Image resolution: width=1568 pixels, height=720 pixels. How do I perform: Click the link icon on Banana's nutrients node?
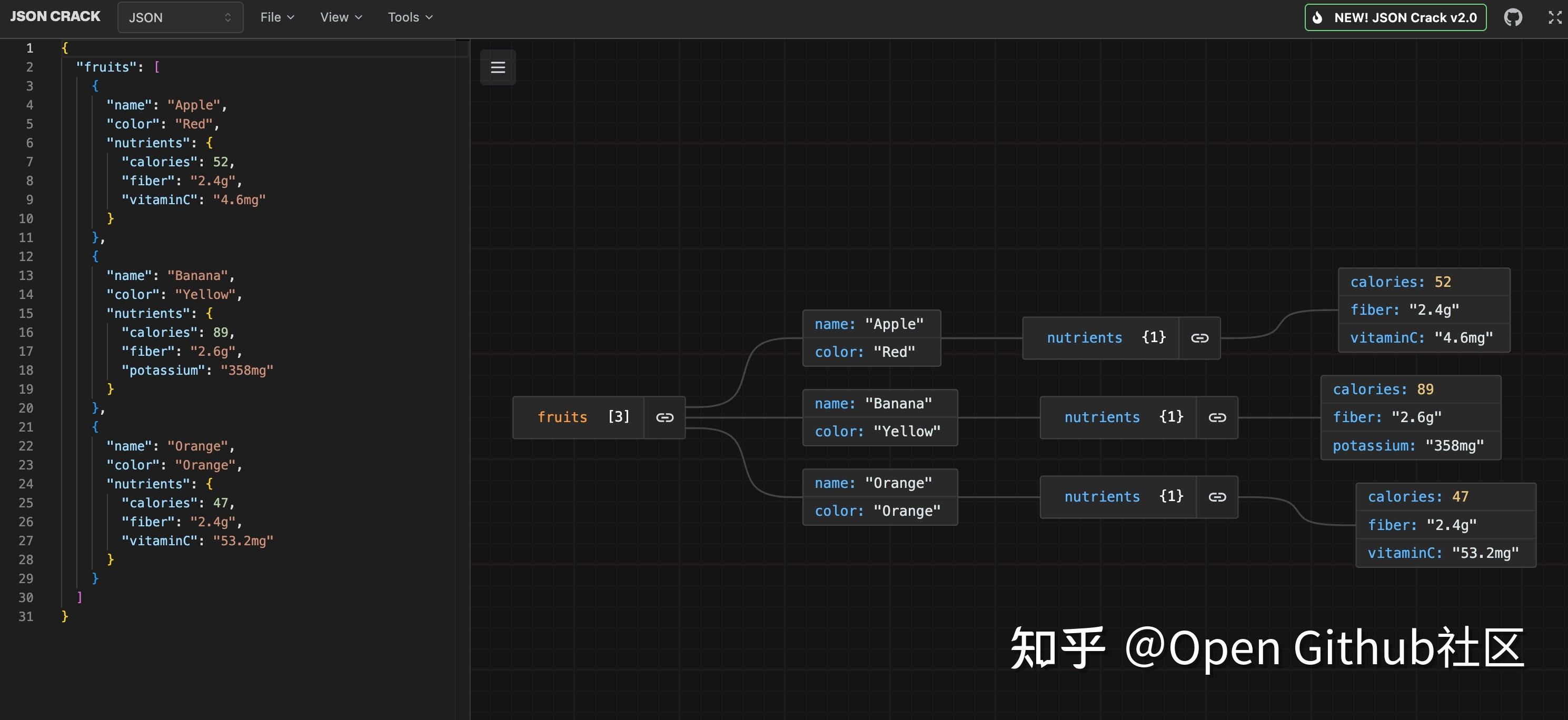[1218, 417]
